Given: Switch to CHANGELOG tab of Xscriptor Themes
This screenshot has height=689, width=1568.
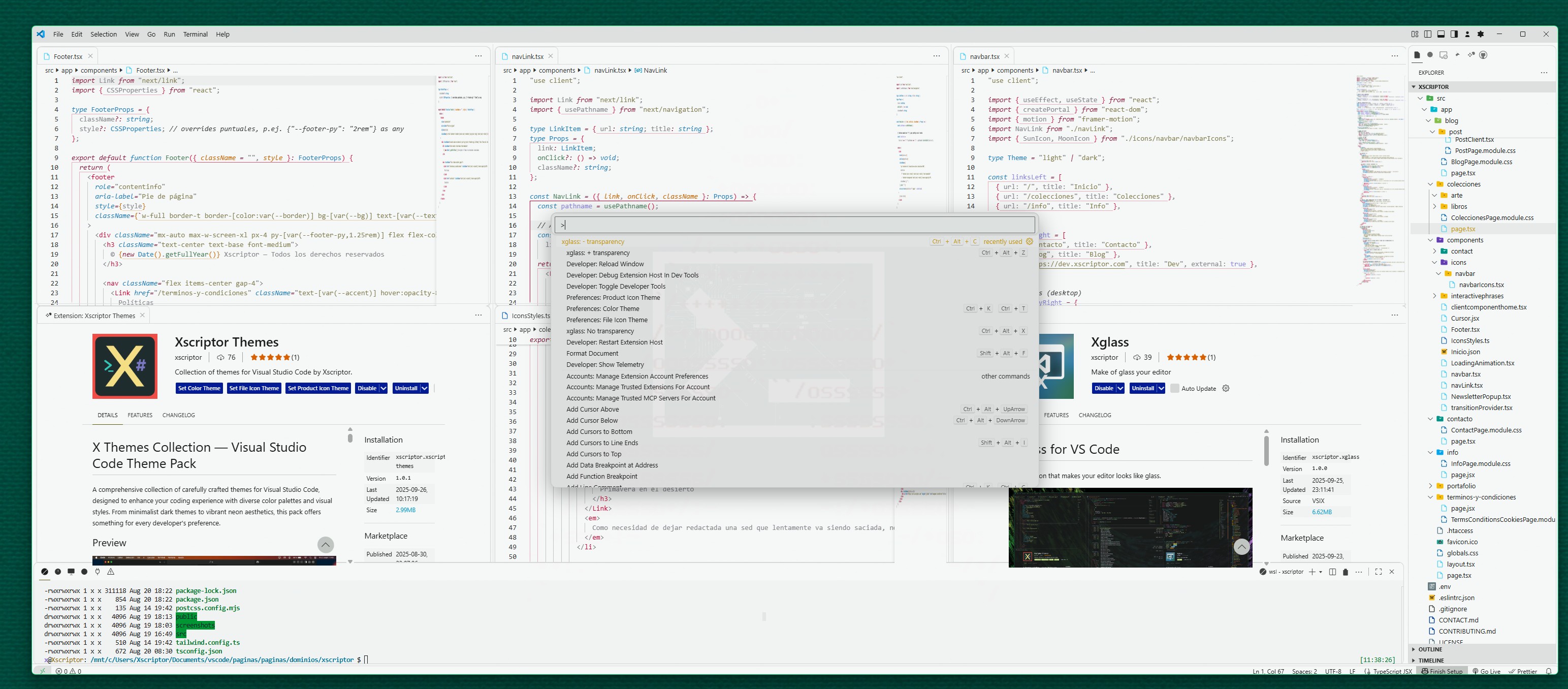Looking at the screenshot, I should pos(178,415).
